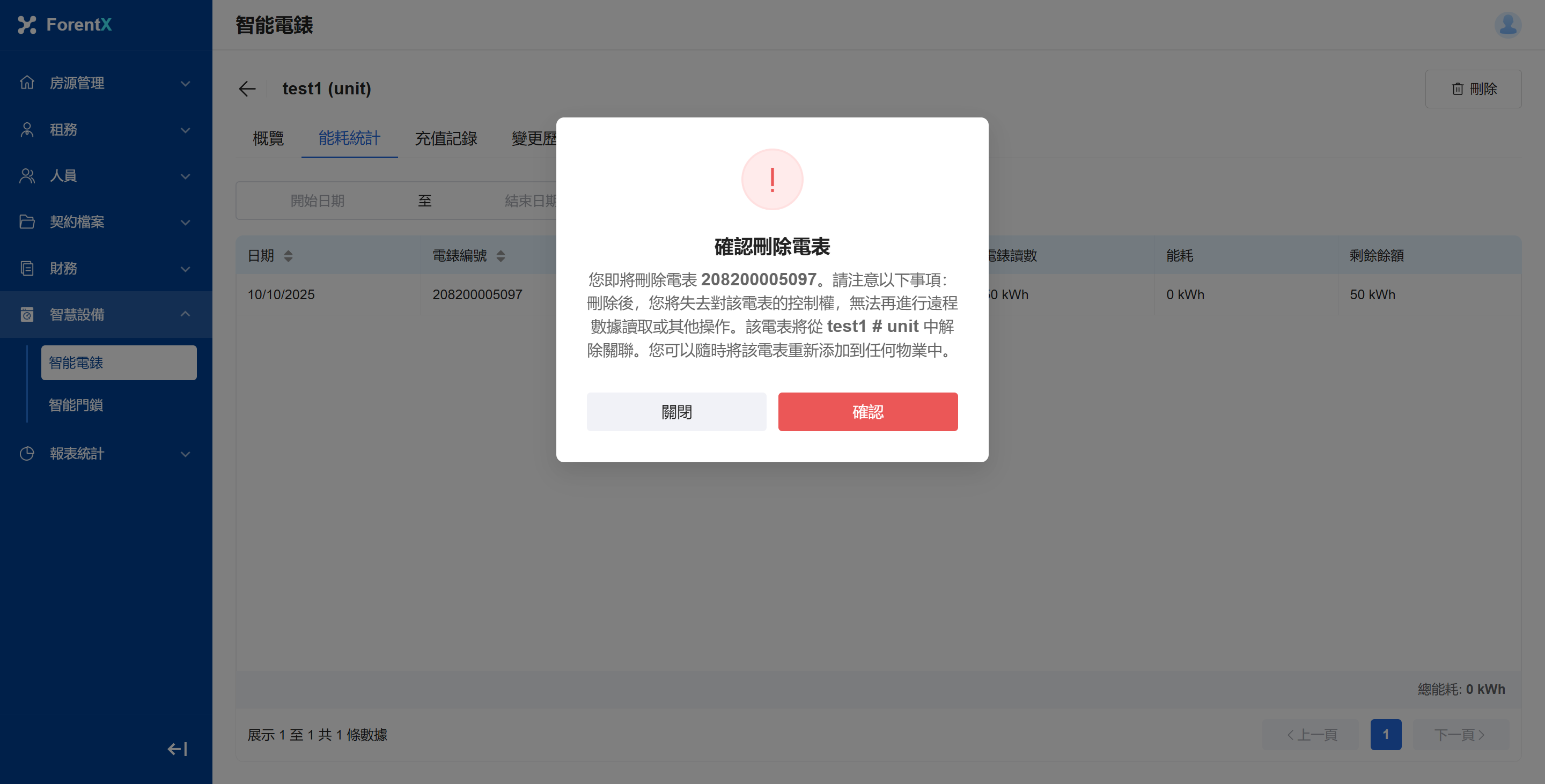The height and width of the screenshot is (784, 1545).
Task: Click the 契約檔案 folder icon
Action: click(27, 221)
